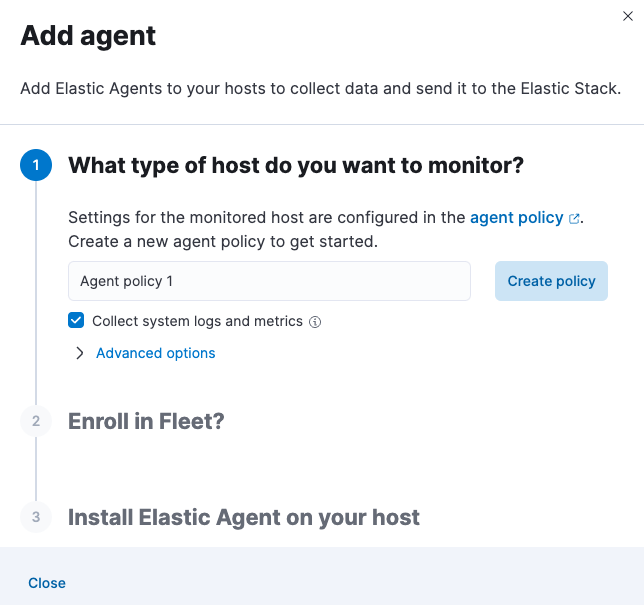Select the 'Enroll in Fleet?' step heading
This screenshot has width=644, height=605.
coord(146,421)
